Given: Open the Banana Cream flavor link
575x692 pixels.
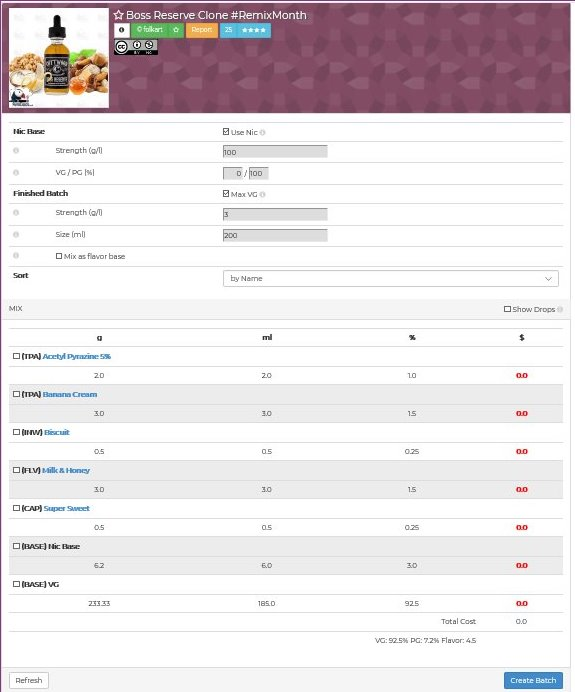Looking at the screenshot, I should (x=70, y=395).
